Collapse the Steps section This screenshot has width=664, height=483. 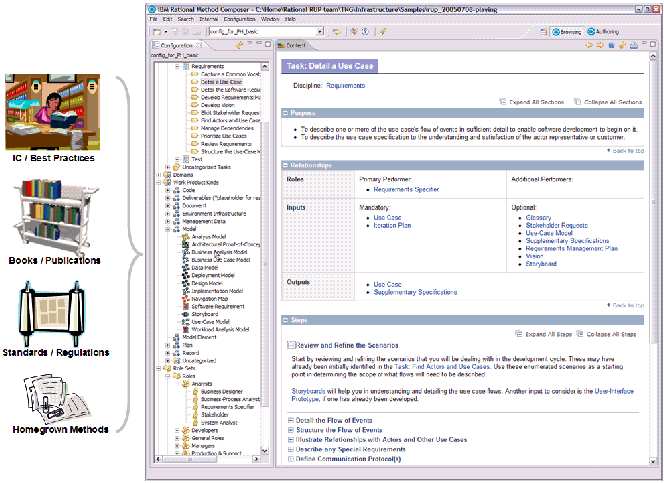(x=285, y=320)
